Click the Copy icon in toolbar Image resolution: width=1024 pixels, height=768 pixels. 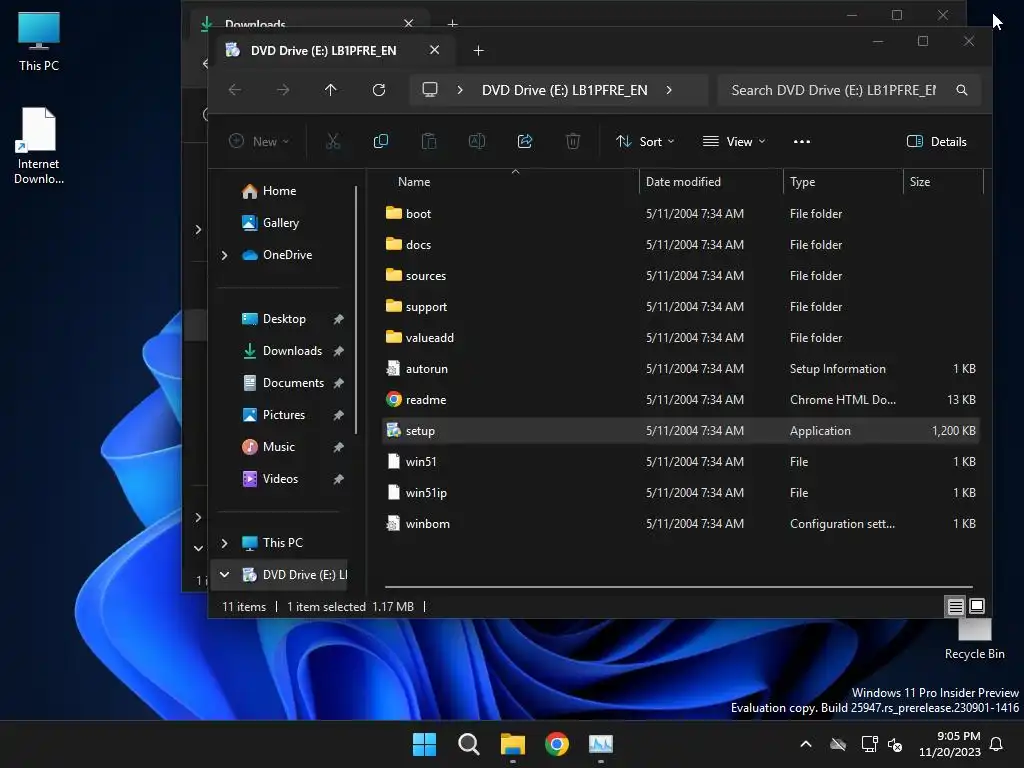coord(381,141)
